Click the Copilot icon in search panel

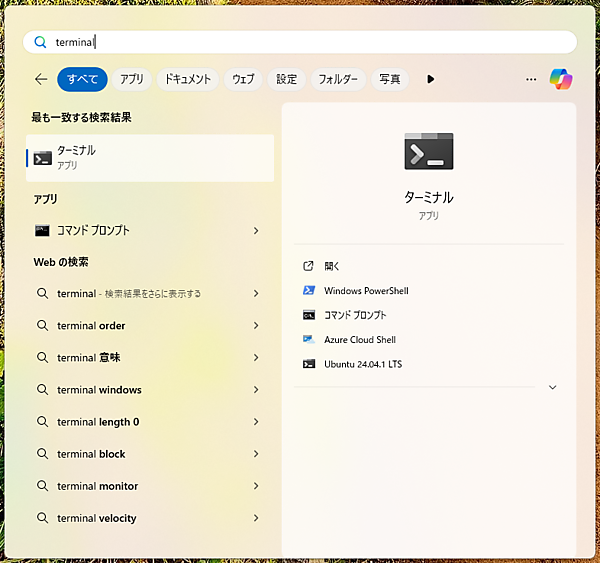pos(561,79)
